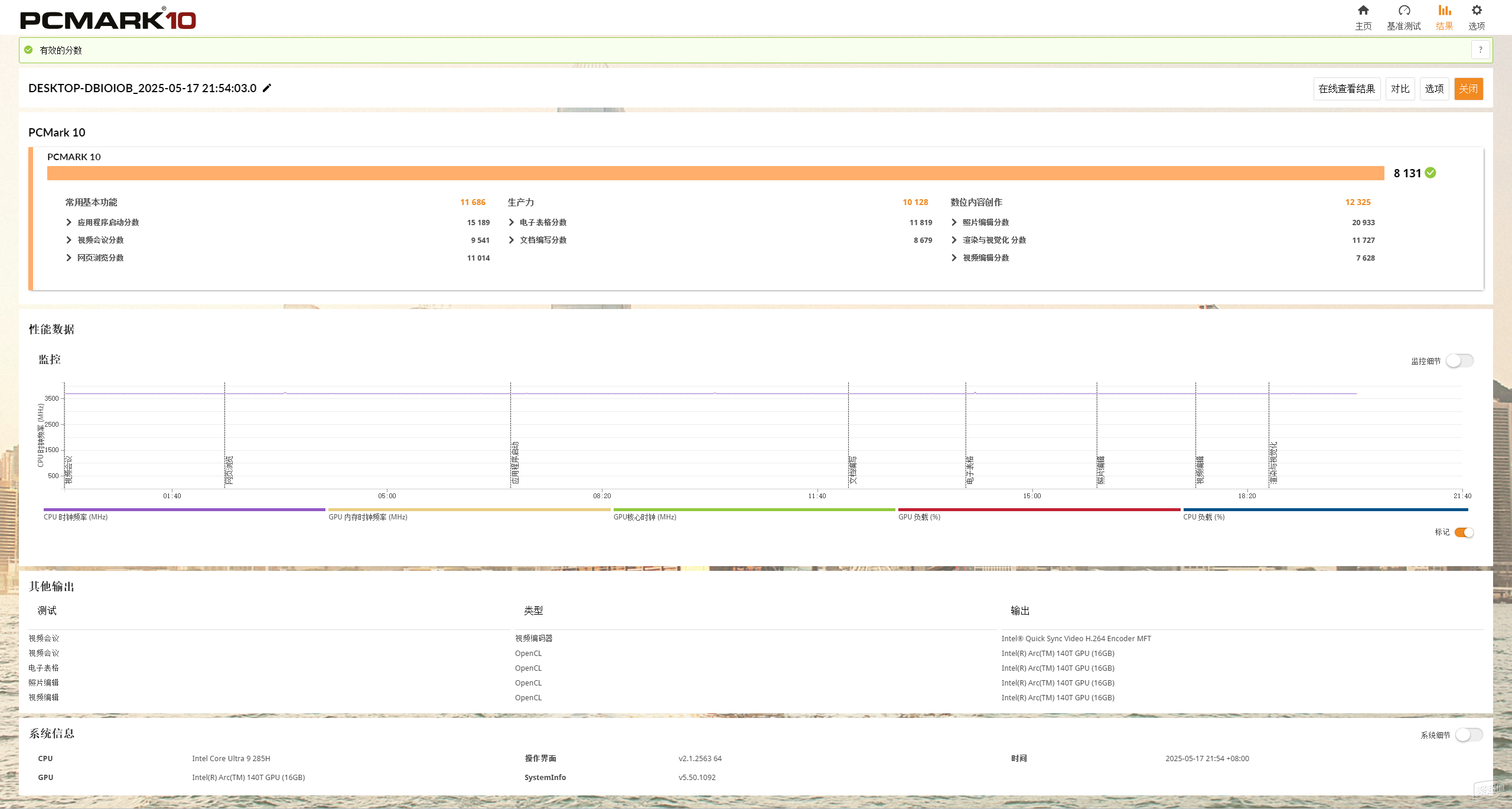This screenshot has width=1512, height=809.
Task: Open the 选项 settings gear icon
Action: point(1477,11)
